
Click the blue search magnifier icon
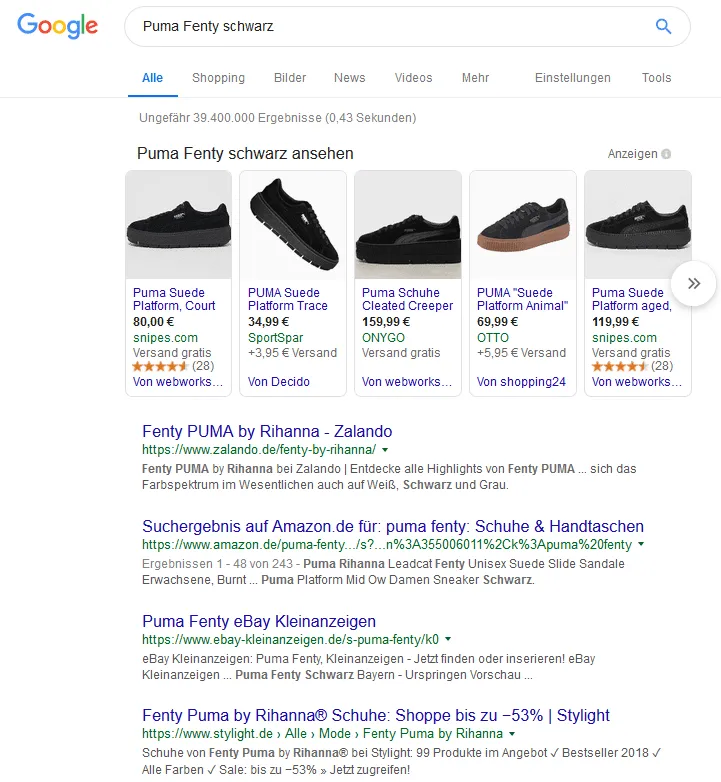point(663,26)
